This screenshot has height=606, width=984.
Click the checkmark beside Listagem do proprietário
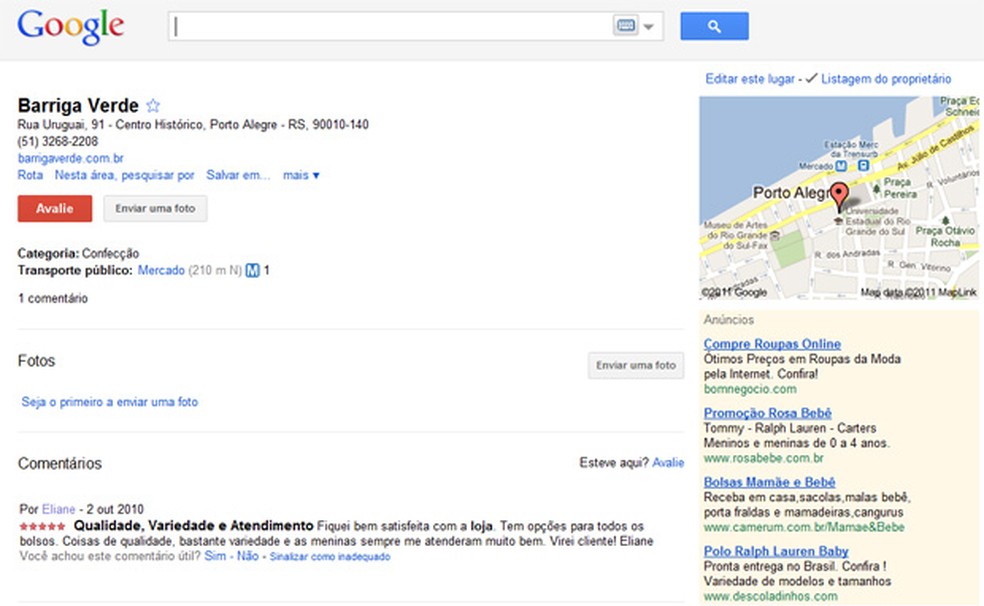[811, 78]
